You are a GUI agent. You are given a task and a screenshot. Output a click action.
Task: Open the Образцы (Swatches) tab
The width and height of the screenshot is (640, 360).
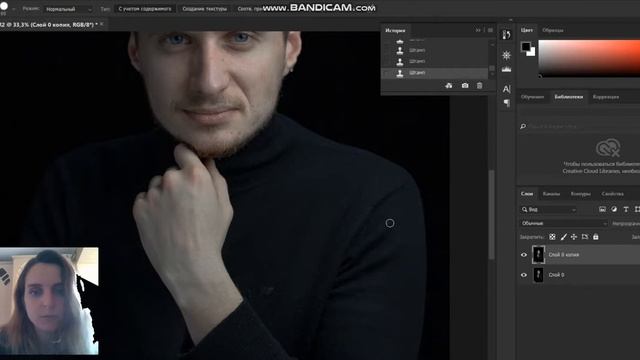click(553, 30)
